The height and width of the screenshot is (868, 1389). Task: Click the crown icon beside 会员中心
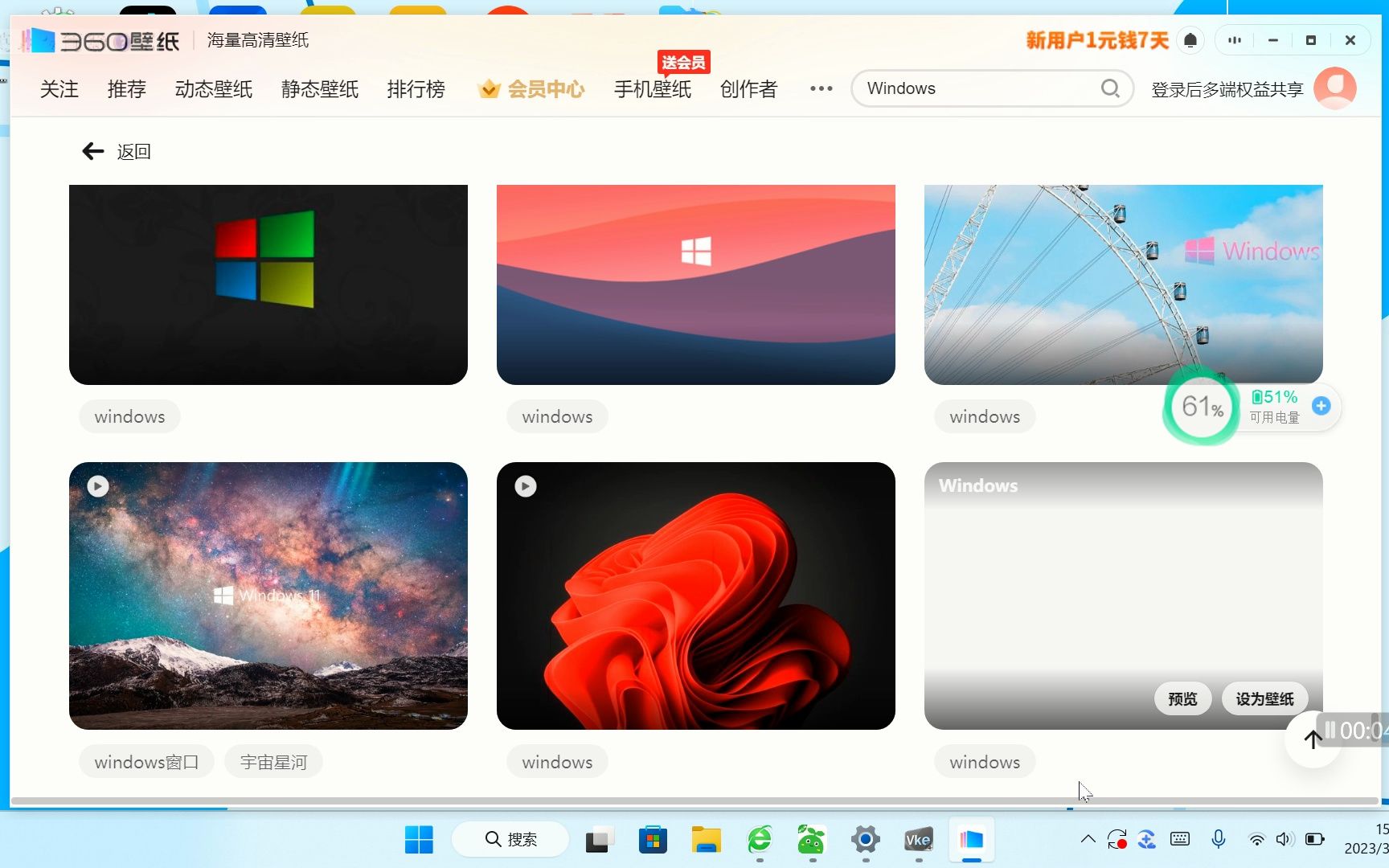[x=489, y=88]
